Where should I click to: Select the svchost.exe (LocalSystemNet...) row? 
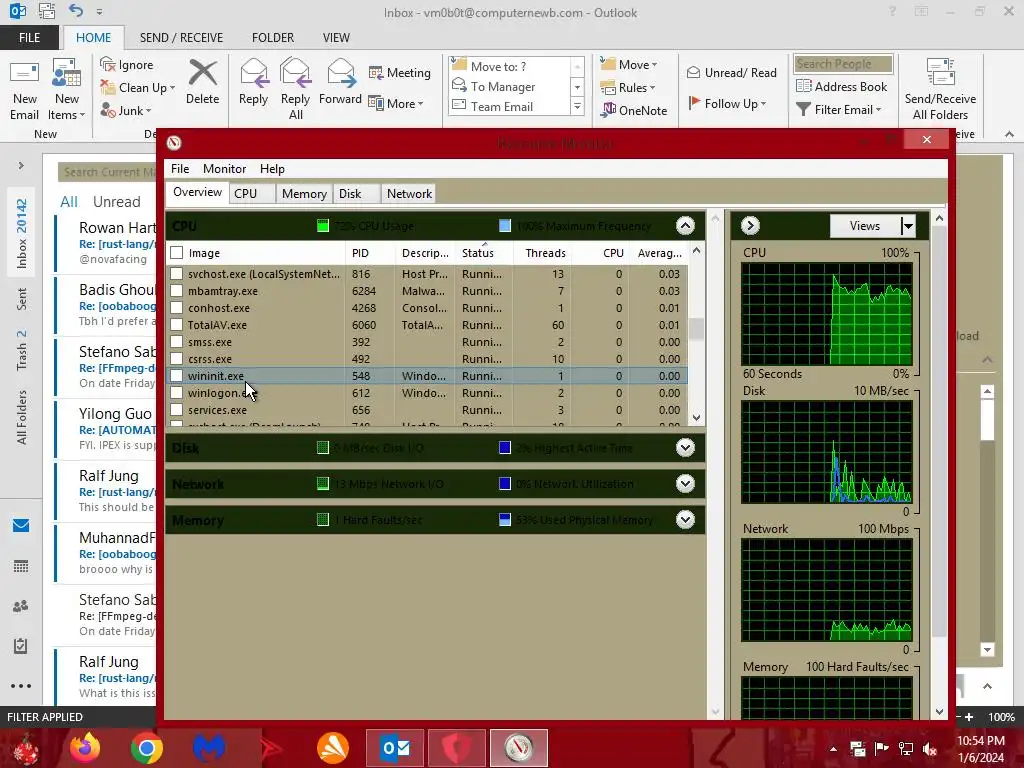pyautogui.click(x=428, y=274)
